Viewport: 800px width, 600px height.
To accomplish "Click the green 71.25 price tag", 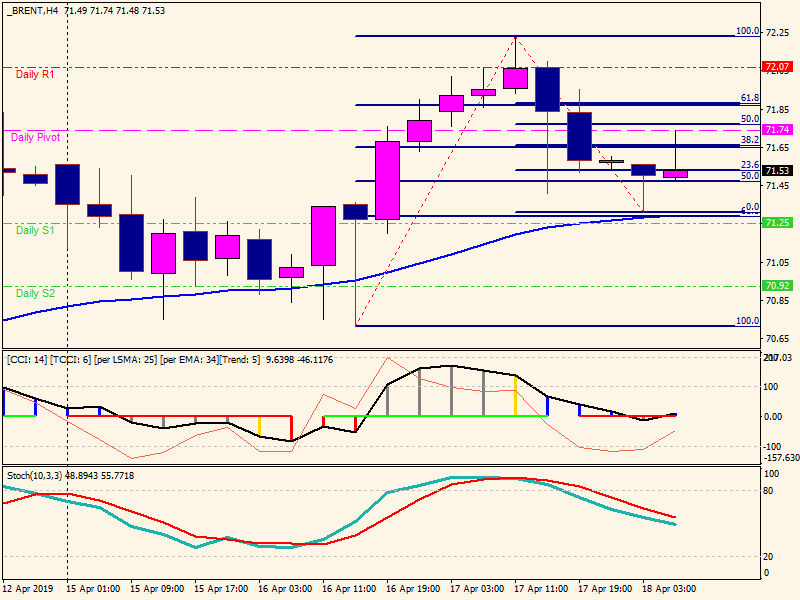I will tap(777, 223).
